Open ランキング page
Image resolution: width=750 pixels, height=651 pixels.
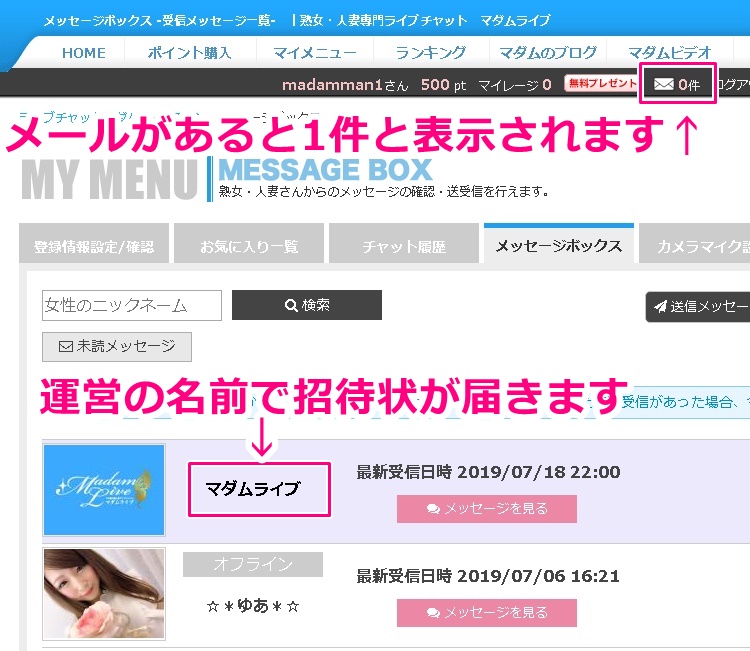point(431,53)
